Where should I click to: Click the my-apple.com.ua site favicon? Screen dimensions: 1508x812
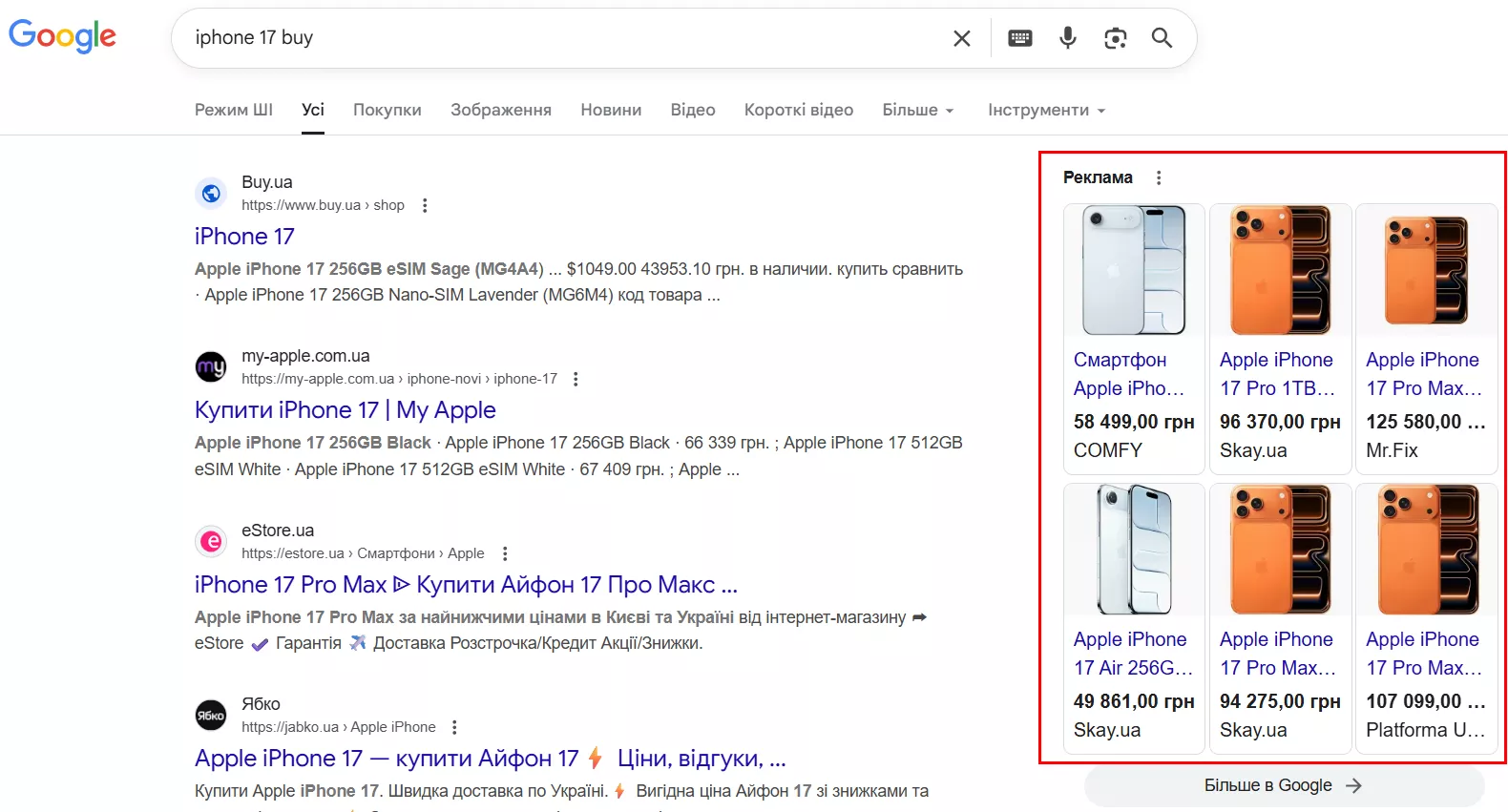coord(211,367)
